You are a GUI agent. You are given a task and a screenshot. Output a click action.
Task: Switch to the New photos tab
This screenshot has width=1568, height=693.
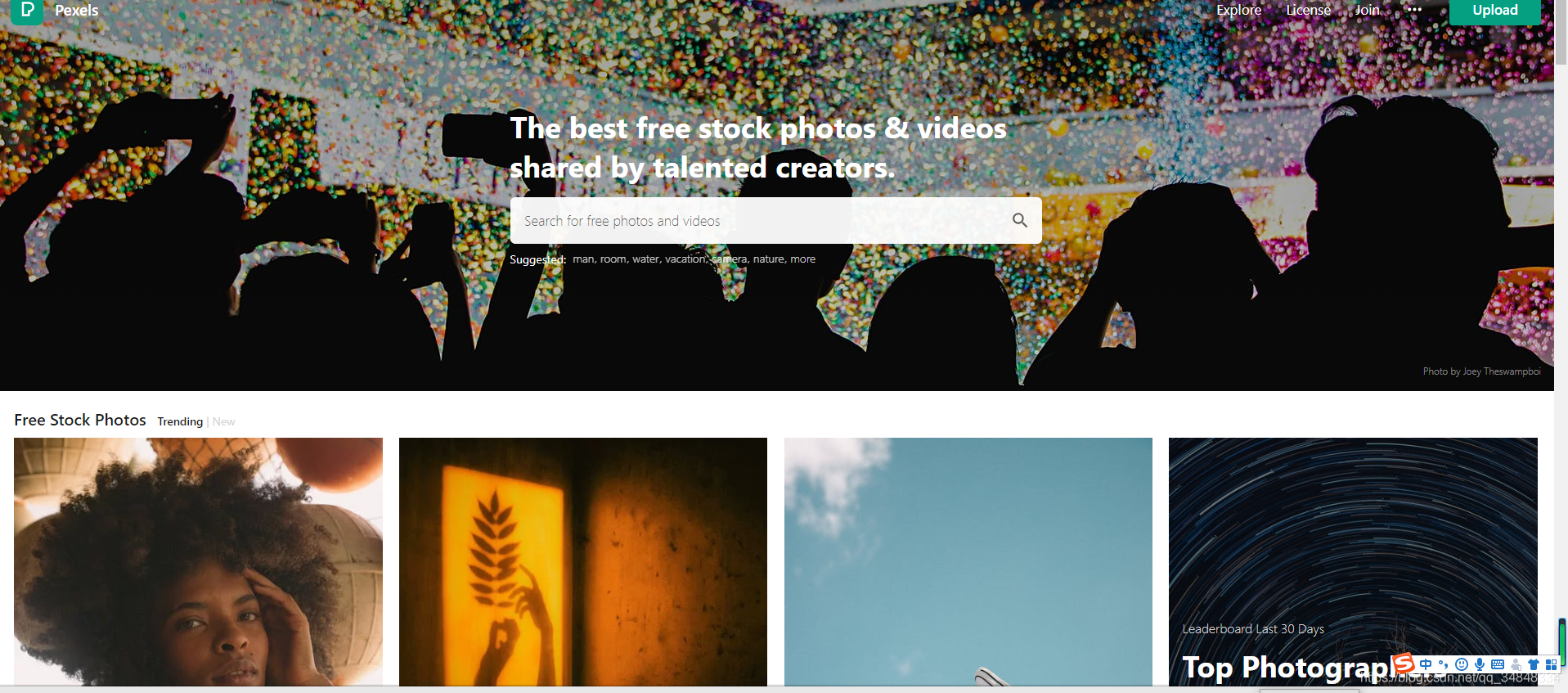[223, 421]
